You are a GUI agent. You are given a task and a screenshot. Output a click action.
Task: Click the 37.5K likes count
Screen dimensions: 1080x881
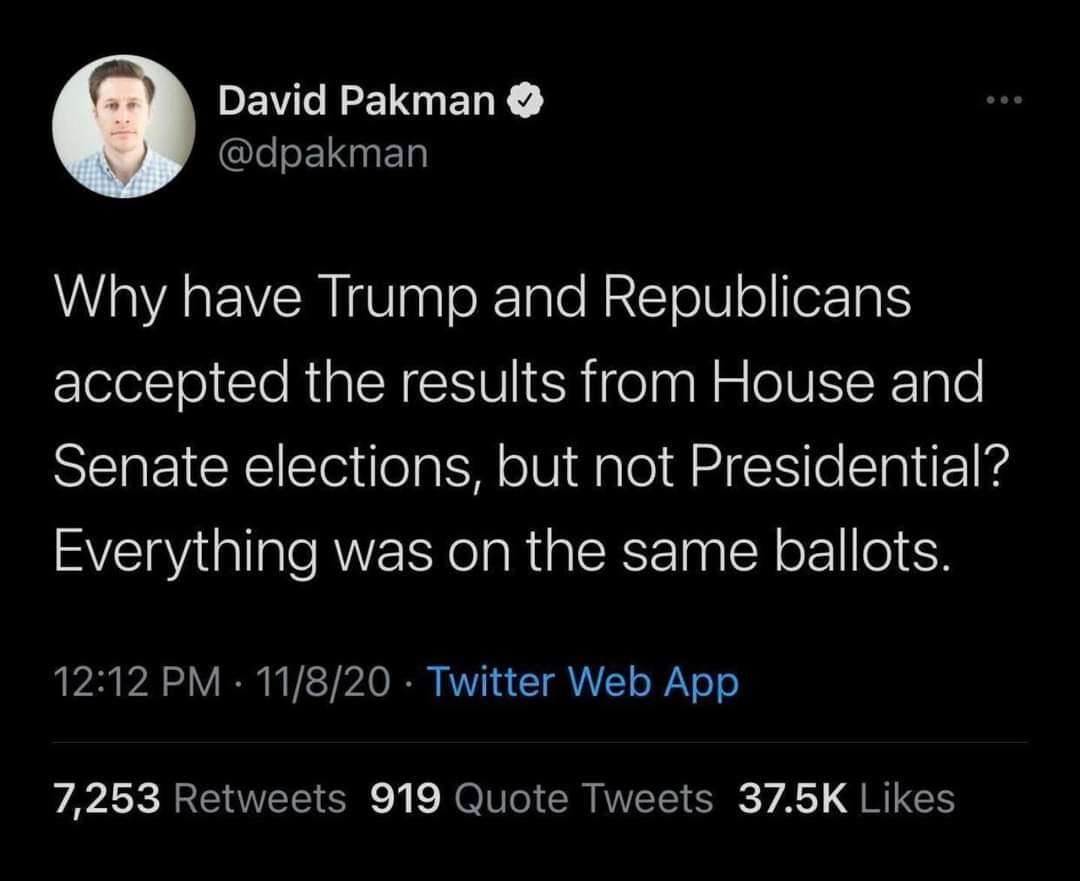(x=792, y=798)
